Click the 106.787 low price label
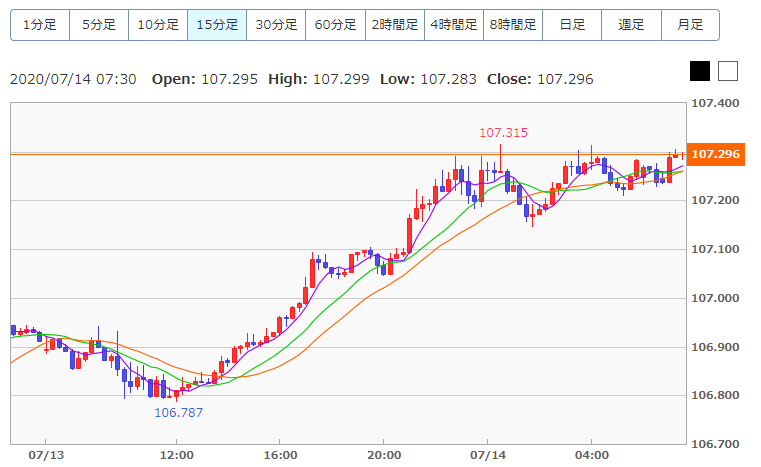Screen dimensions: 761x467 pyautogui.click(x=178, y=413)
